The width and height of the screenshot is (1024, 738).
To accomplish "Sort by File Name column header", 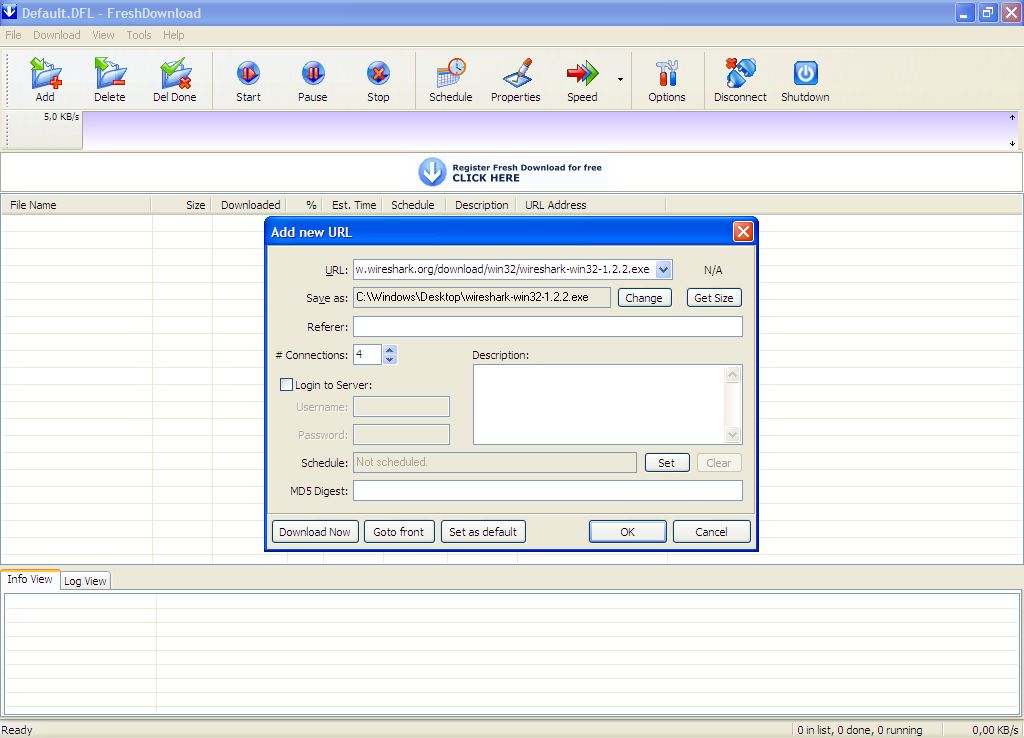I will (x=76, y=205).
